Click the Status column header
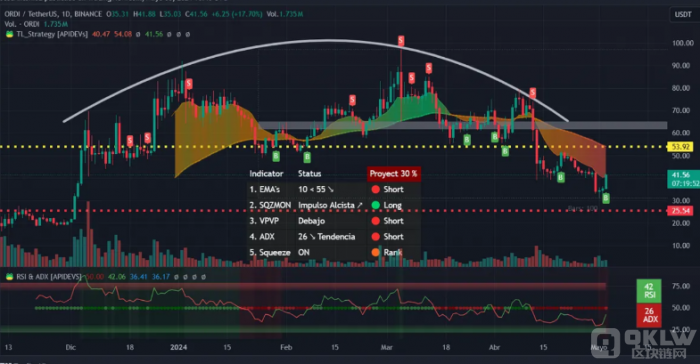 coord(309,174)
